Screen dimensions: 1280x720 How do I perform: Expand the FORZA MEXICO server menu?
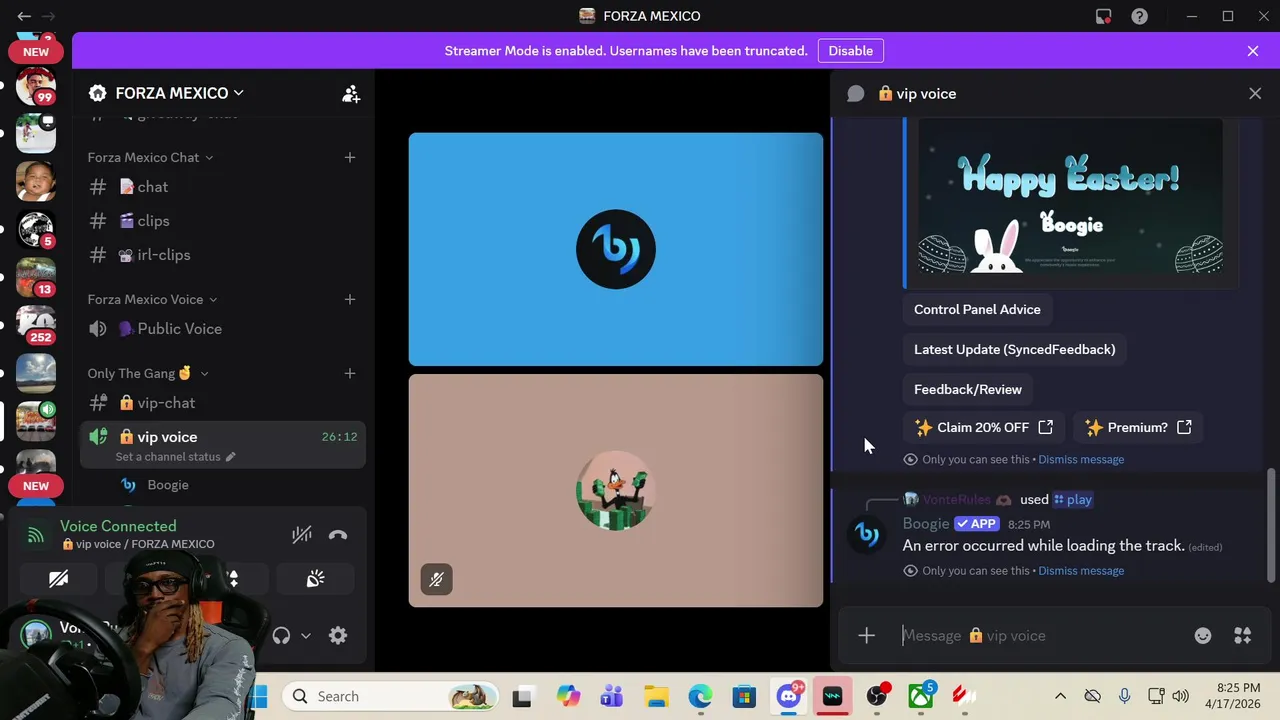pyautogui.click(x=180, y=93)
